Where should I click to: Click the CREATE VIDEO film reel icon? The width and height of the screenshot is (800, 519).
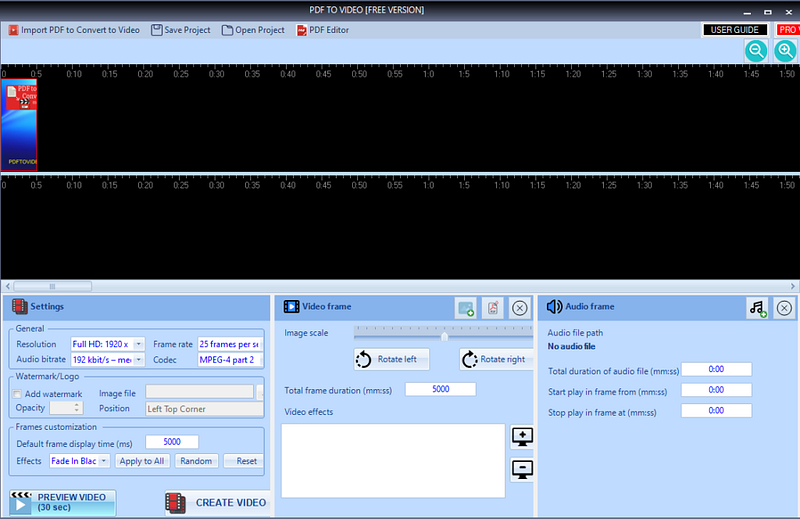point(176,503)
